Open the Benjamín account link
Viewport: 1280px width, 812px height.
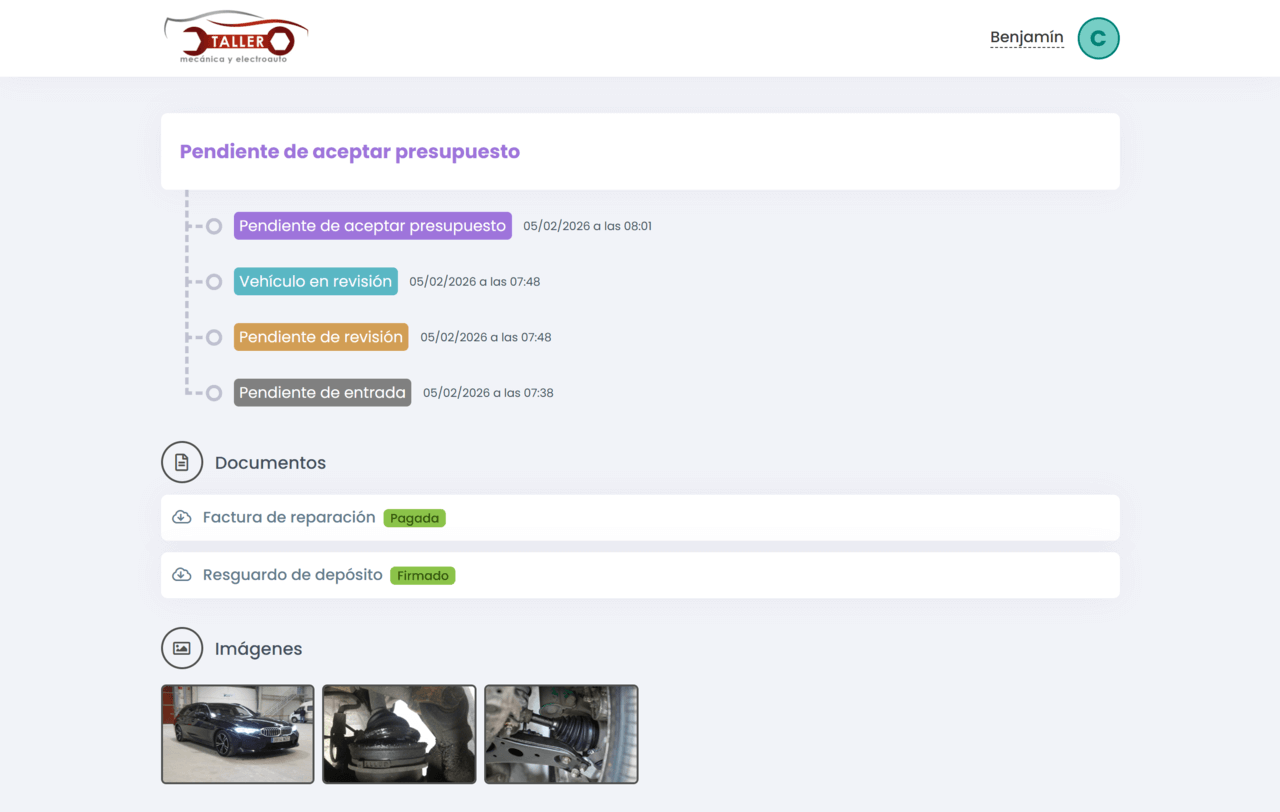coord(1026,37)
